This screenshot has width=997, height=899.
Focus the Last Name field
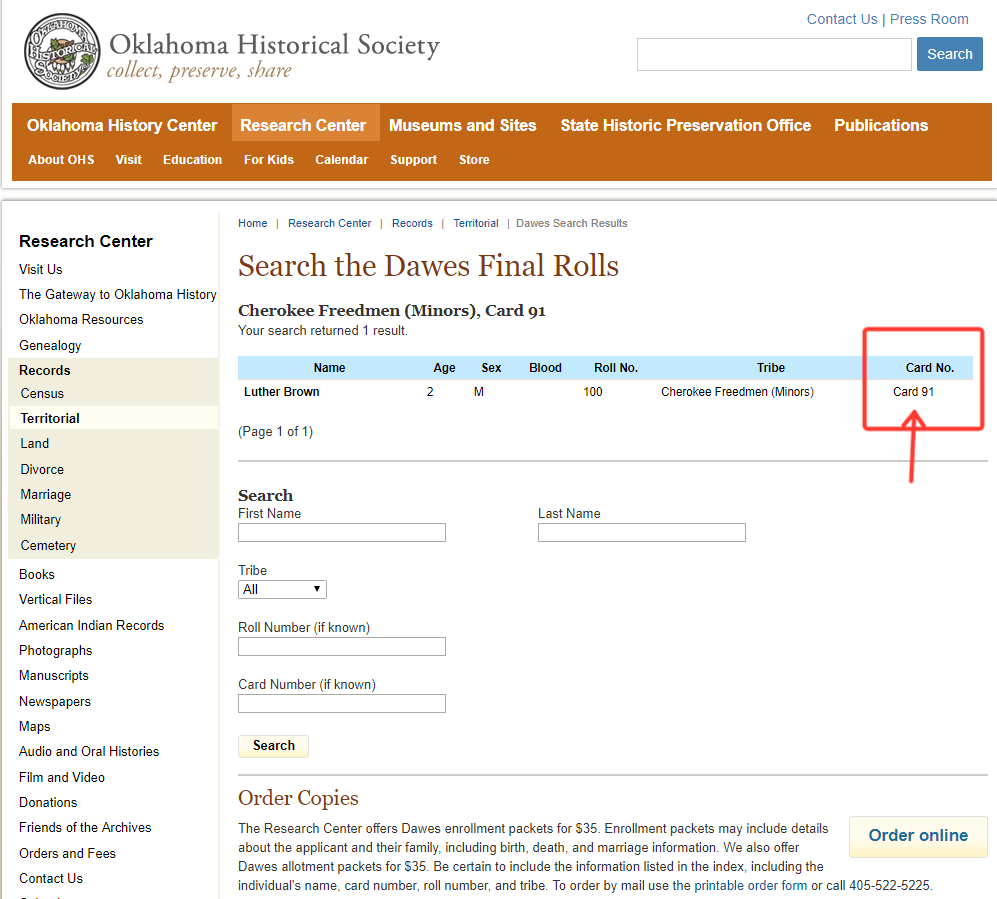click(642, 533)
